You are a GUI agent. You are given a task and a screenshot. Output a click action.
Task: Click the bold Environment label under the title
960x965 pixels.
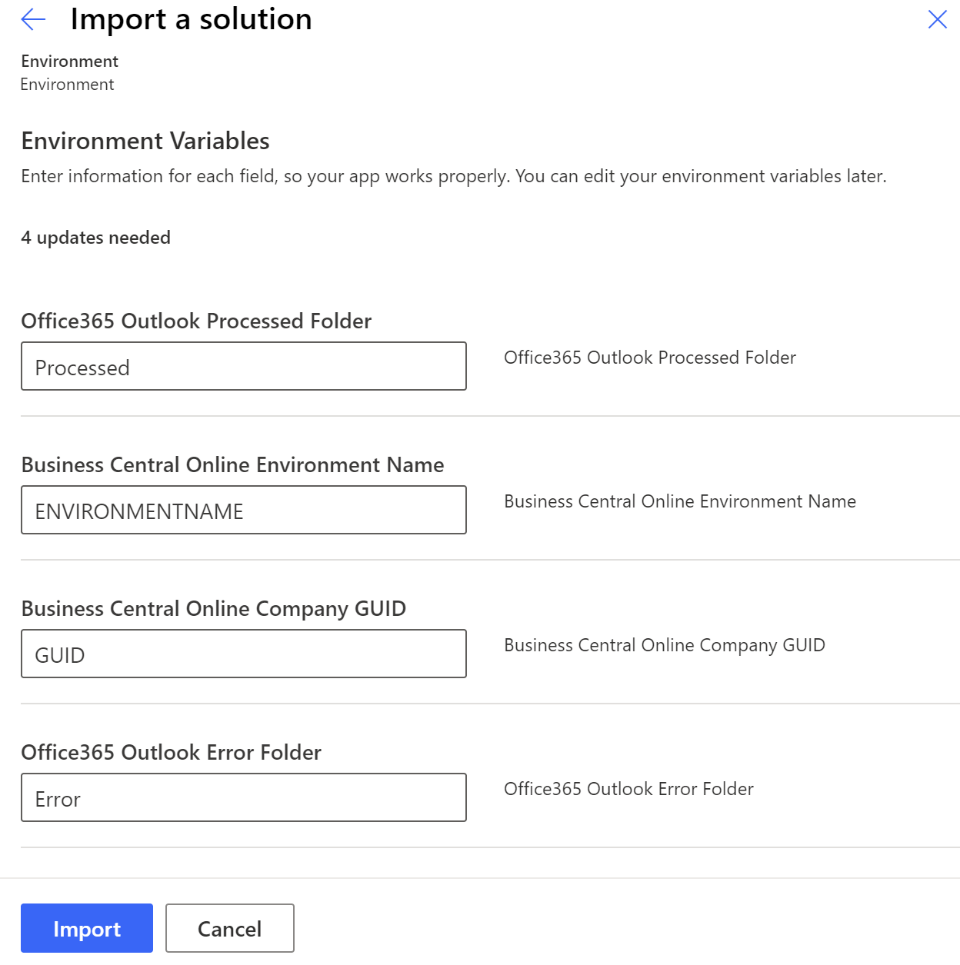click(x=70, y=62)
